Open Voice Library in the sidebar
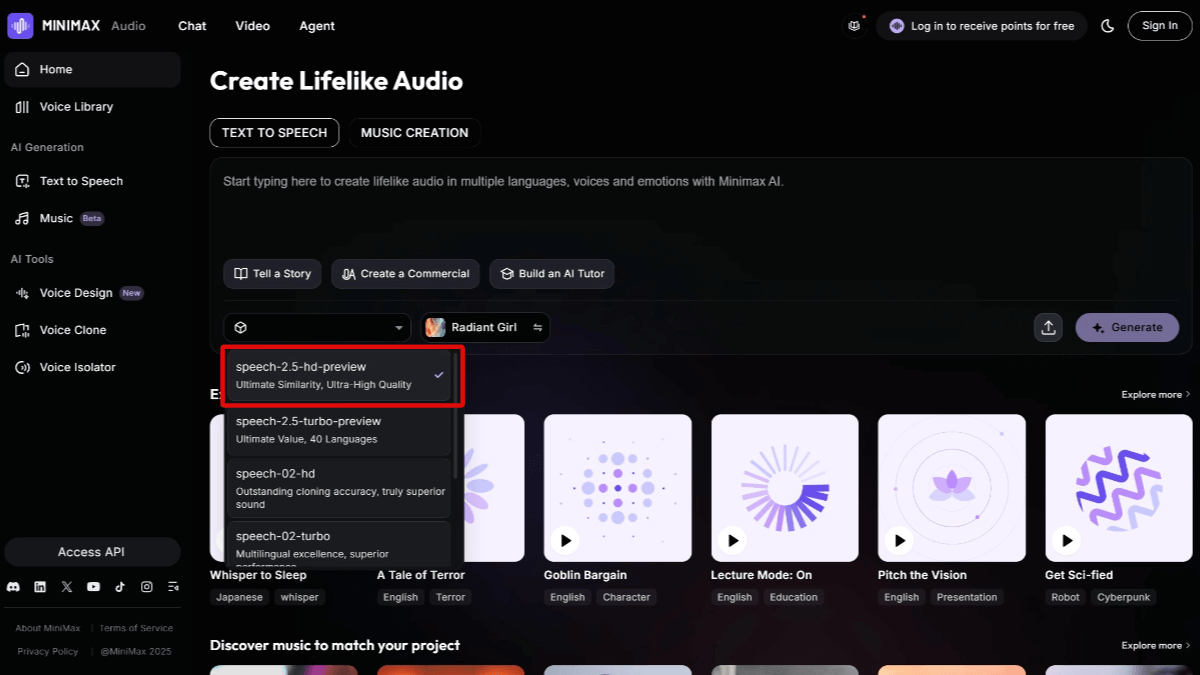The height and width of the screenshot is (675, 1200). pos(92,107)
